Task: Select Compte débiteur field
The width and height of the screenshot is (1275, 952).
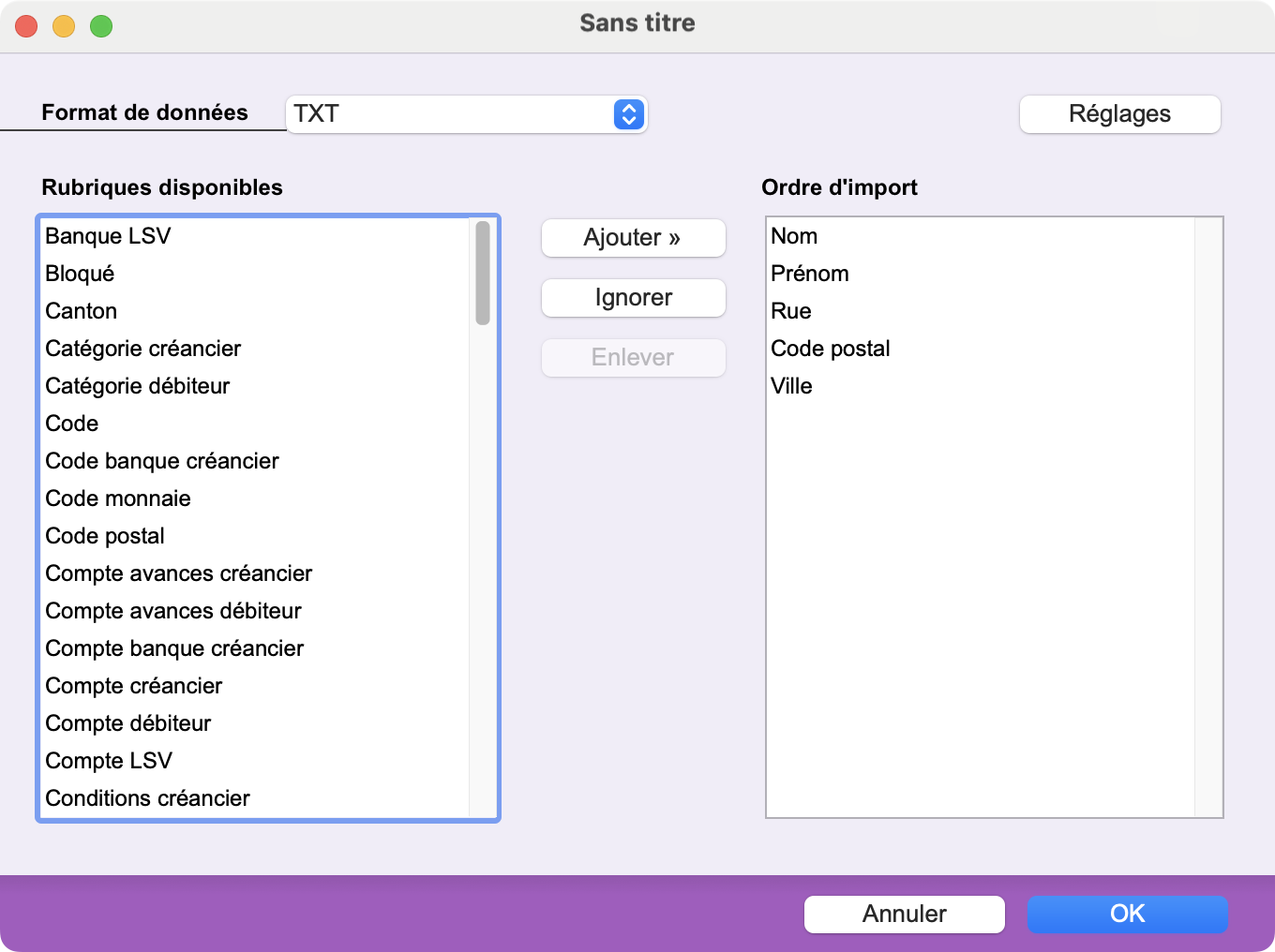Action: pos(255,723)
